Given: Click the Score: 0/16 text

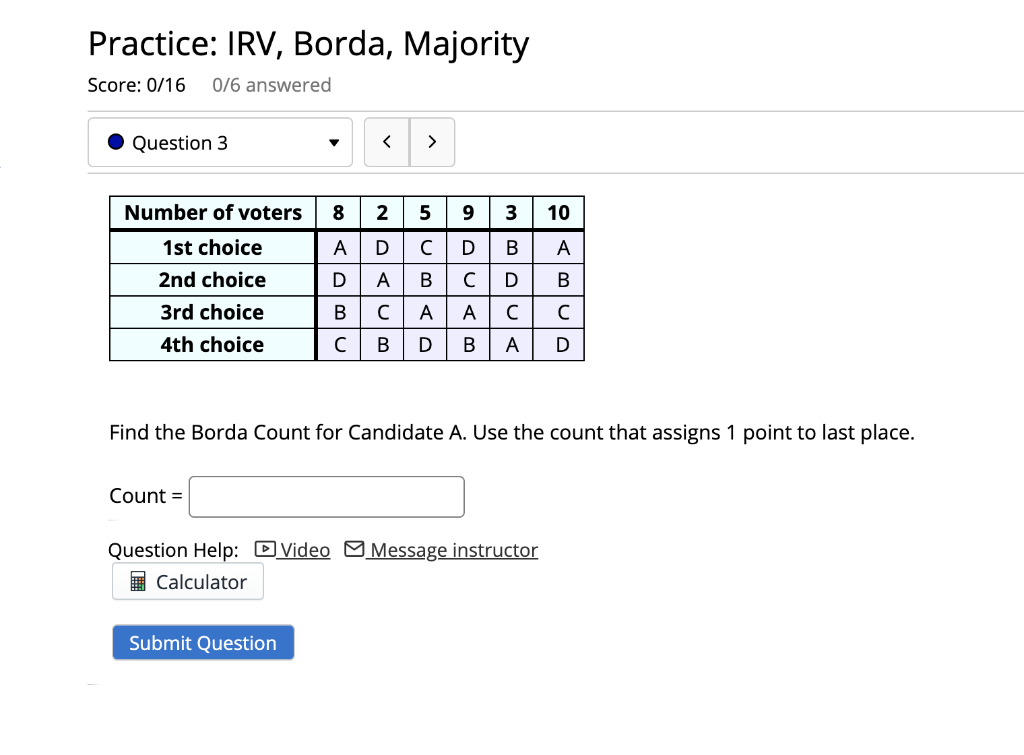Looking at the screenshot, I should (x=136, y=85).
